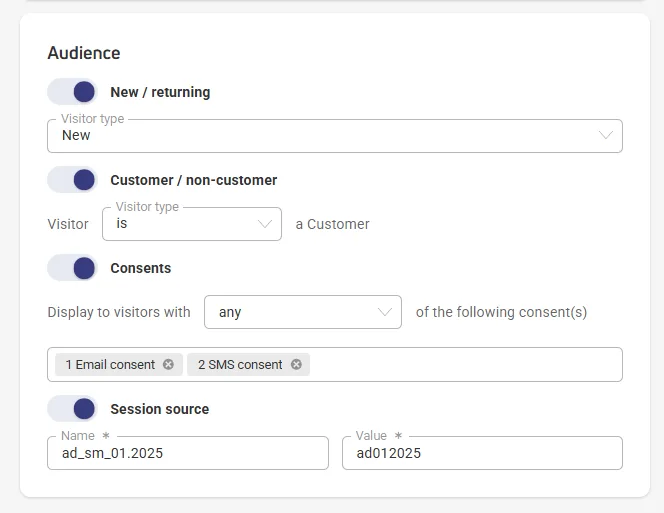Click the chevron beside 'is' value
664x513 pixels.
pyautogui.click(x=265, y=224)
